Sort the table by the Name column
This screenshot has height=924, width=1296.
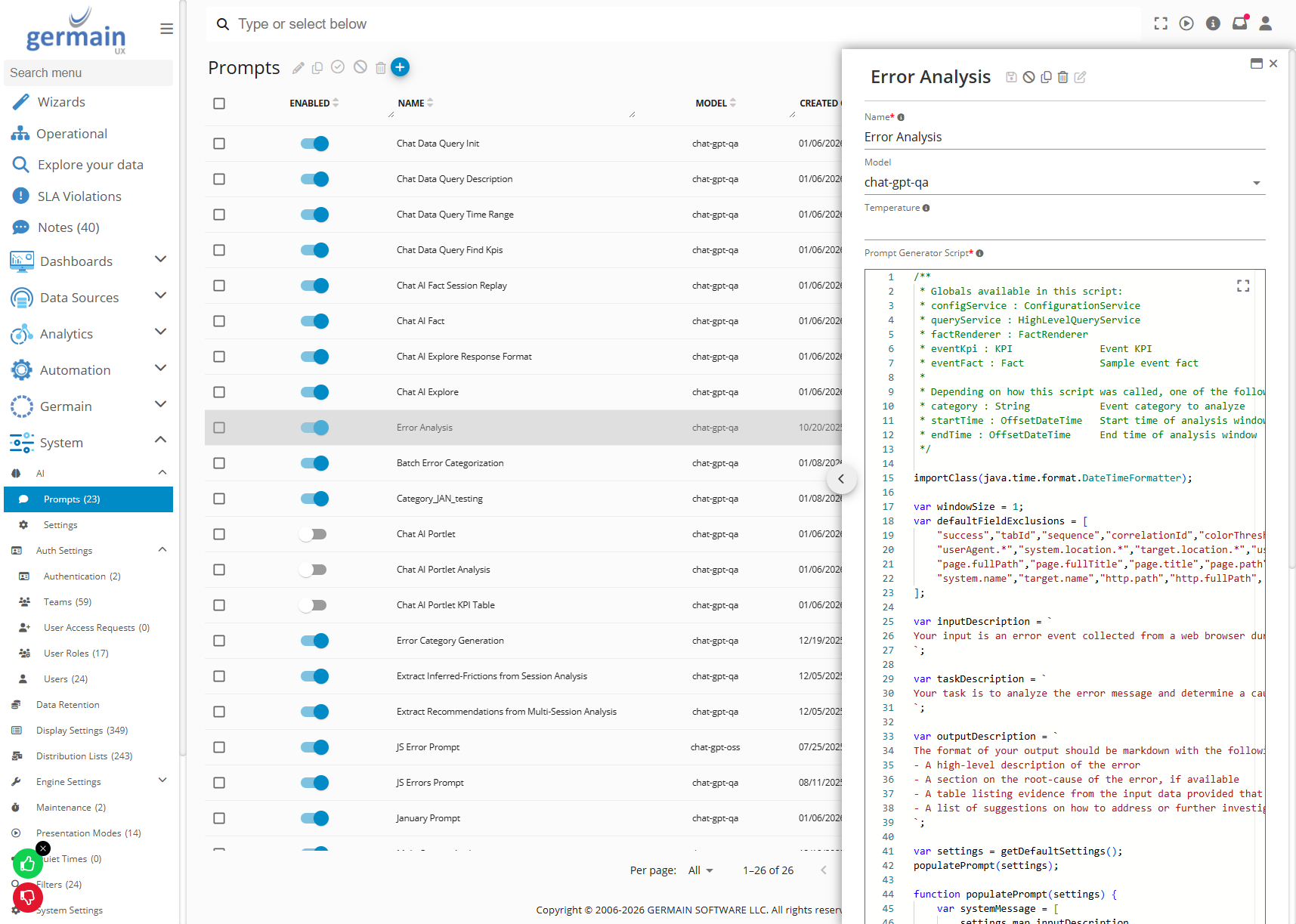(411, 104)
